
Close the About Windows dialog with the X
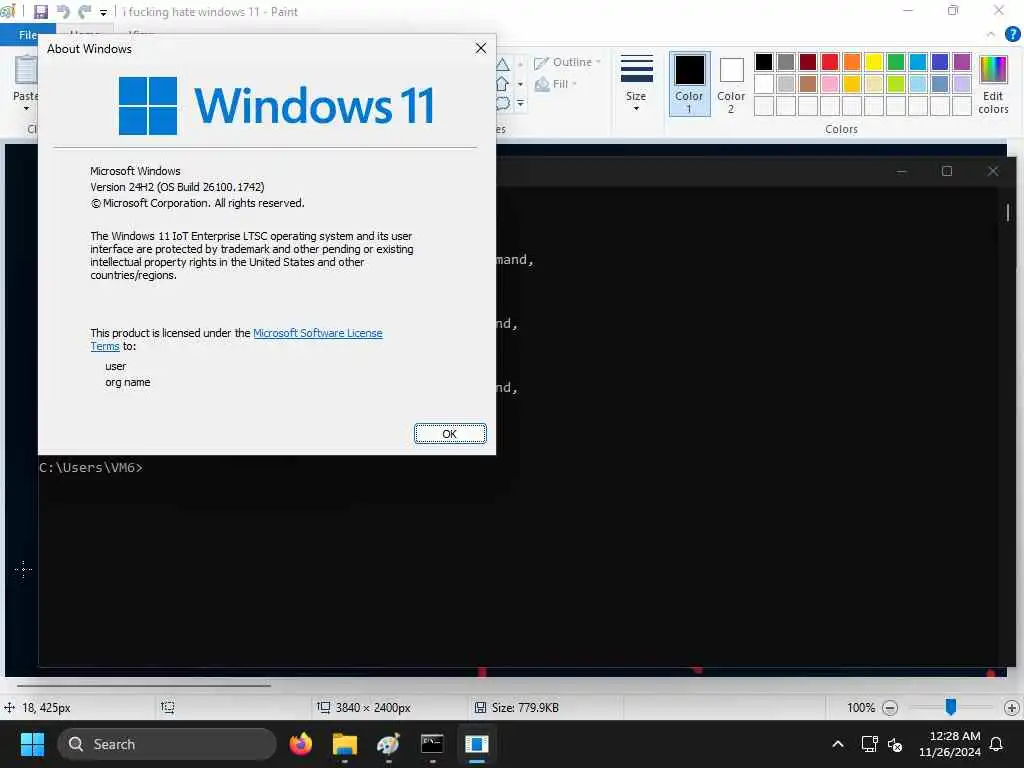pyautogui.click(x=481, y=48)
